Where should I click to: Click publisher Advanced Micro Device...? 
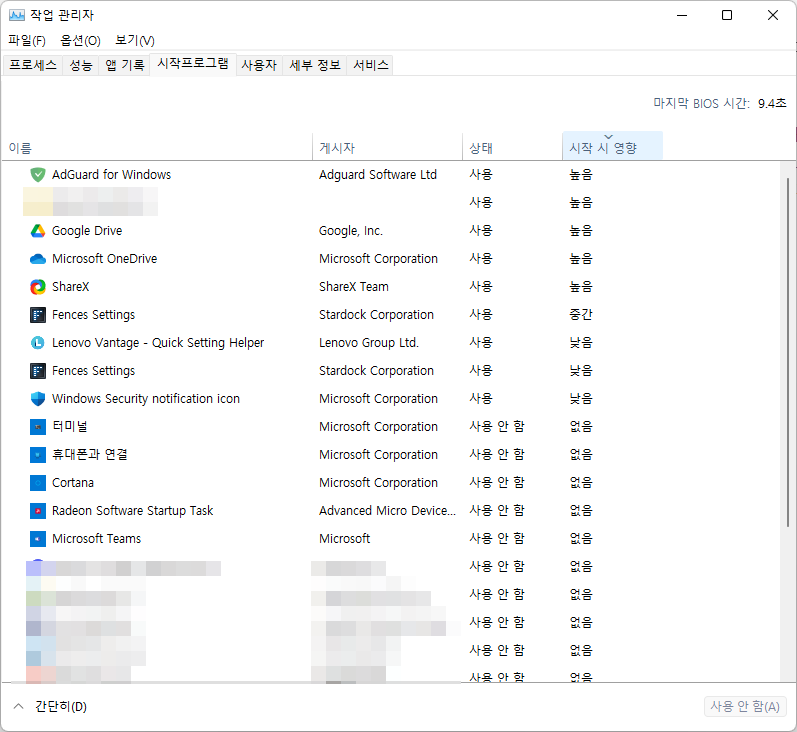[x=387, y=510]
